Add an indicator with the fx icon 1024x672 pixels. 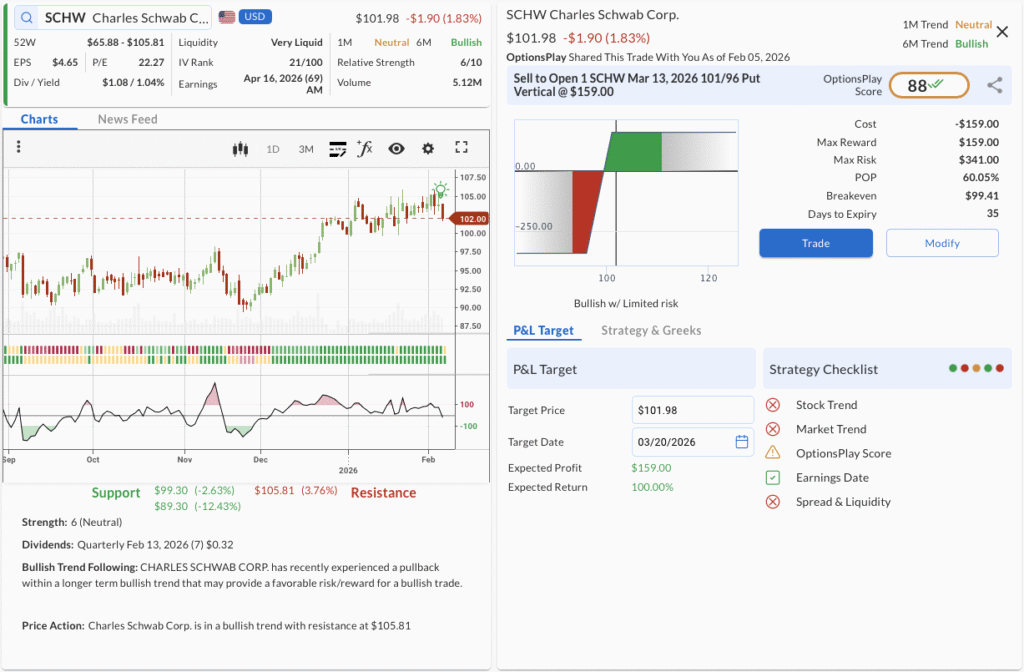pos(365,149)
